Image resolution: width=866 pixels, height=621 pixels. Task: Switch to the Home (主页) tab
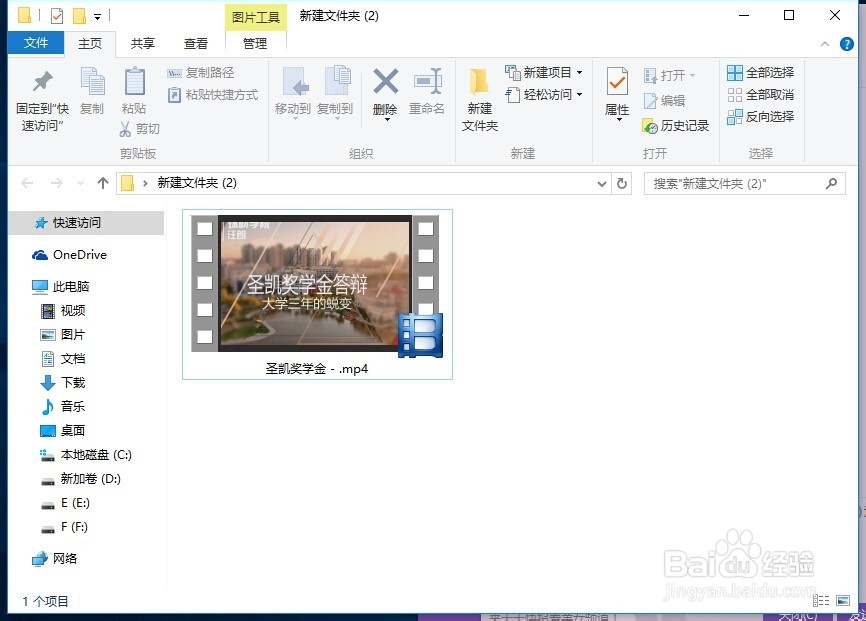pyautogui.click(x=90, y=44)
